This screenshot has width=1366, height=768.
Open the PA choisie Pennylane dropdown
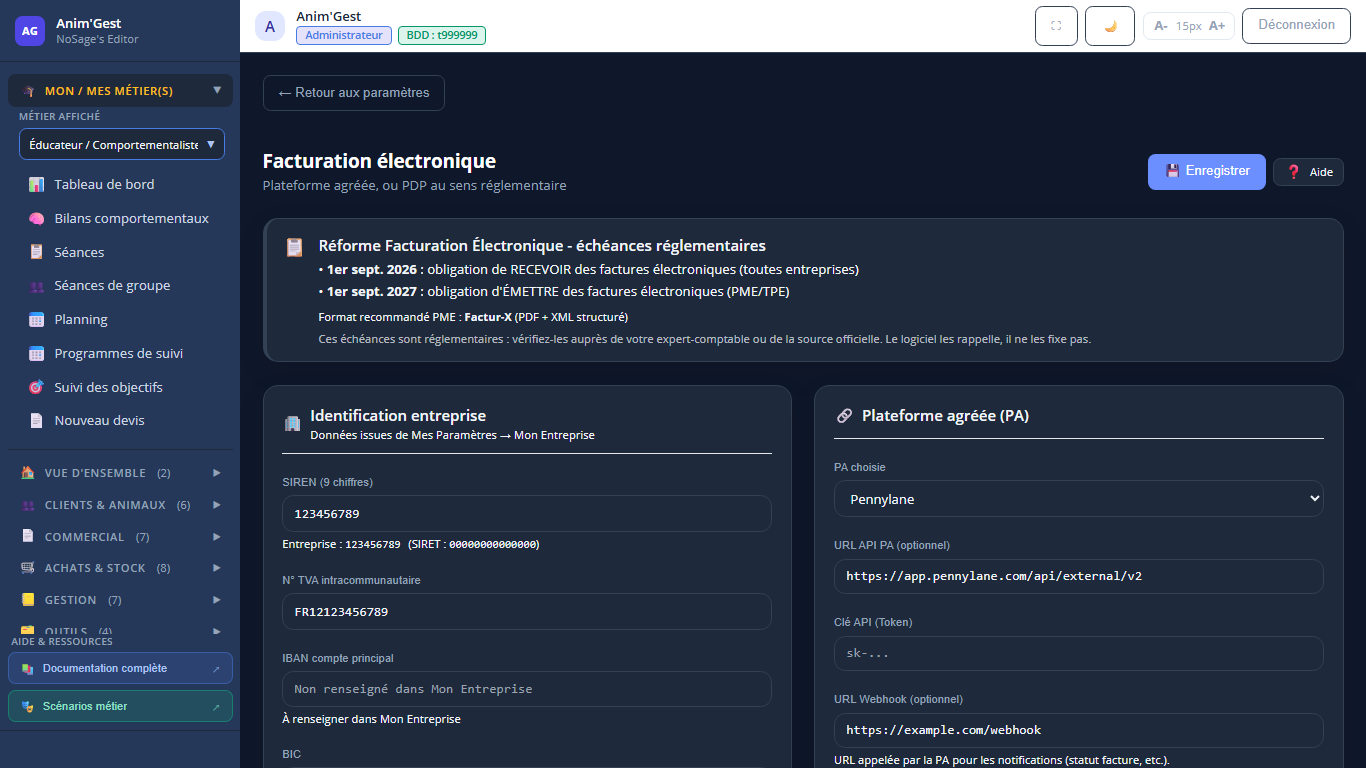(x=1079, y=499)
